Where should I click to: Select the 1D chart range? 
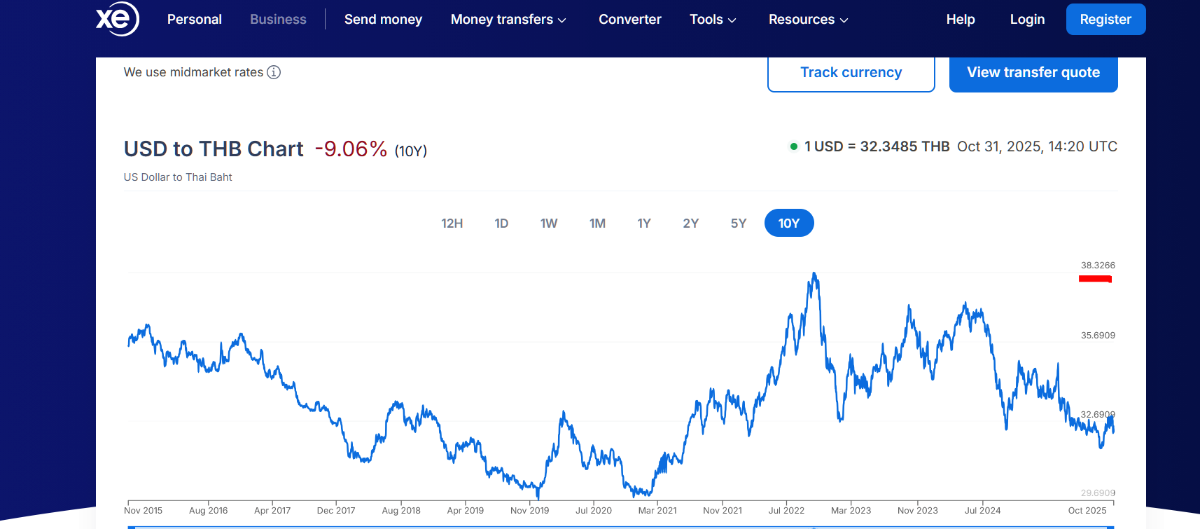[x=501, y=223]
